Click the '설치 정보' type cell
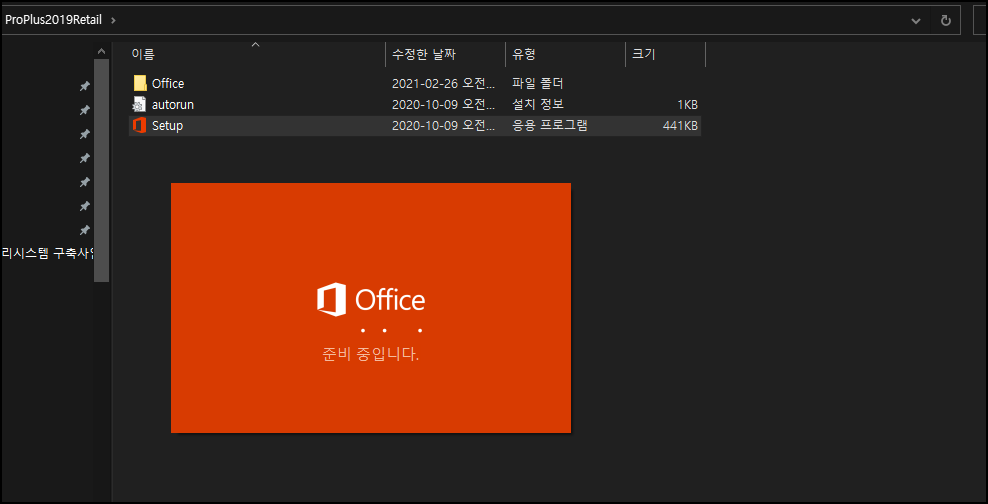Viewport: 988px width, 504px height. tap(537, 105)
